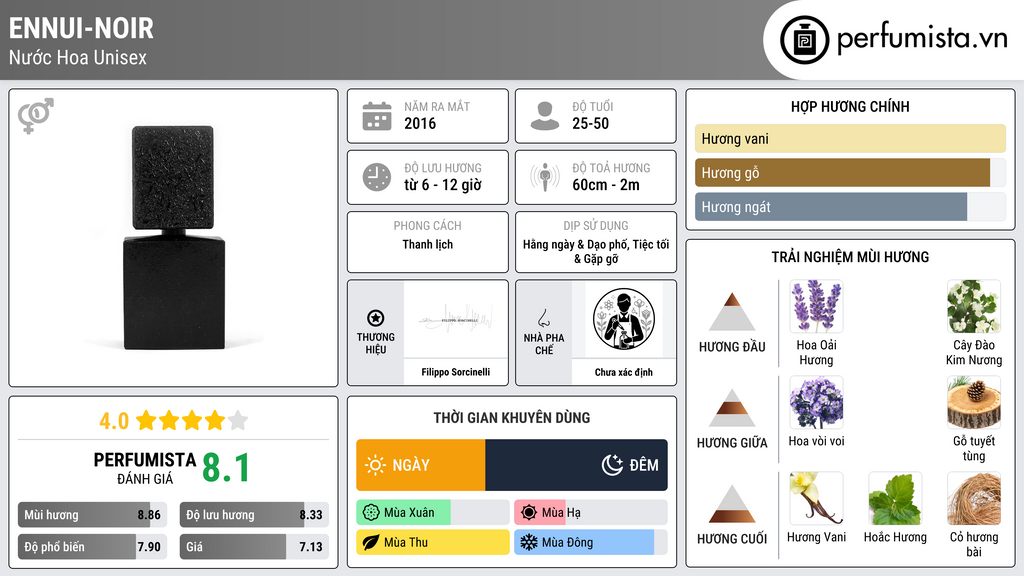The width and height of the screenshot is (1024, 576).
Task: Click the moon icon in the Đêm bar
Action: [x=612, y=465]
